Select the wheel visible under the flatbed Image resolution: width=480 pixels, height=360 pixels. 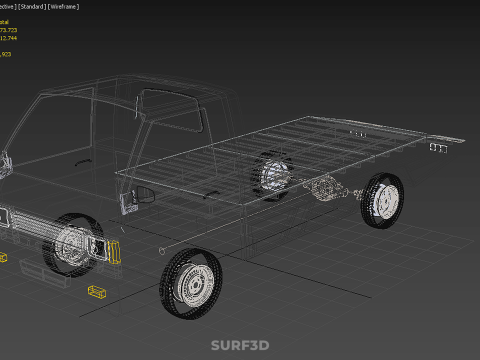coord(272,176)
